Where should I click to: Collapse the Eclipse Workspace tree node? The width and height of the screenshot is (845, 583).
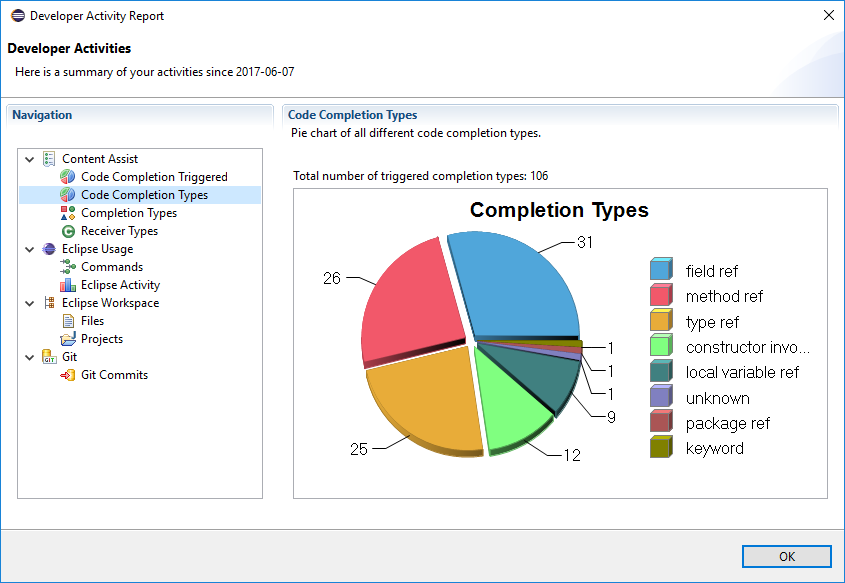[30, 303]
